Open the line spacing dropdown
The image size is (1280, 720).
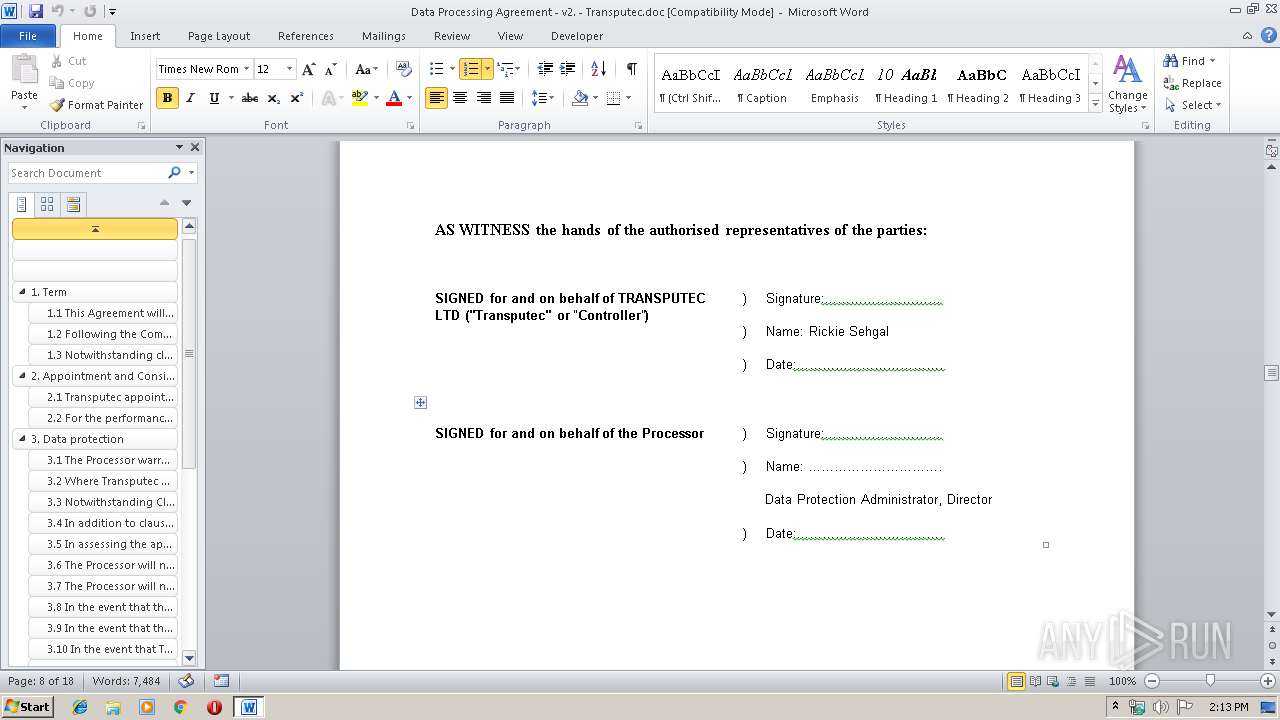pos(543,98)
